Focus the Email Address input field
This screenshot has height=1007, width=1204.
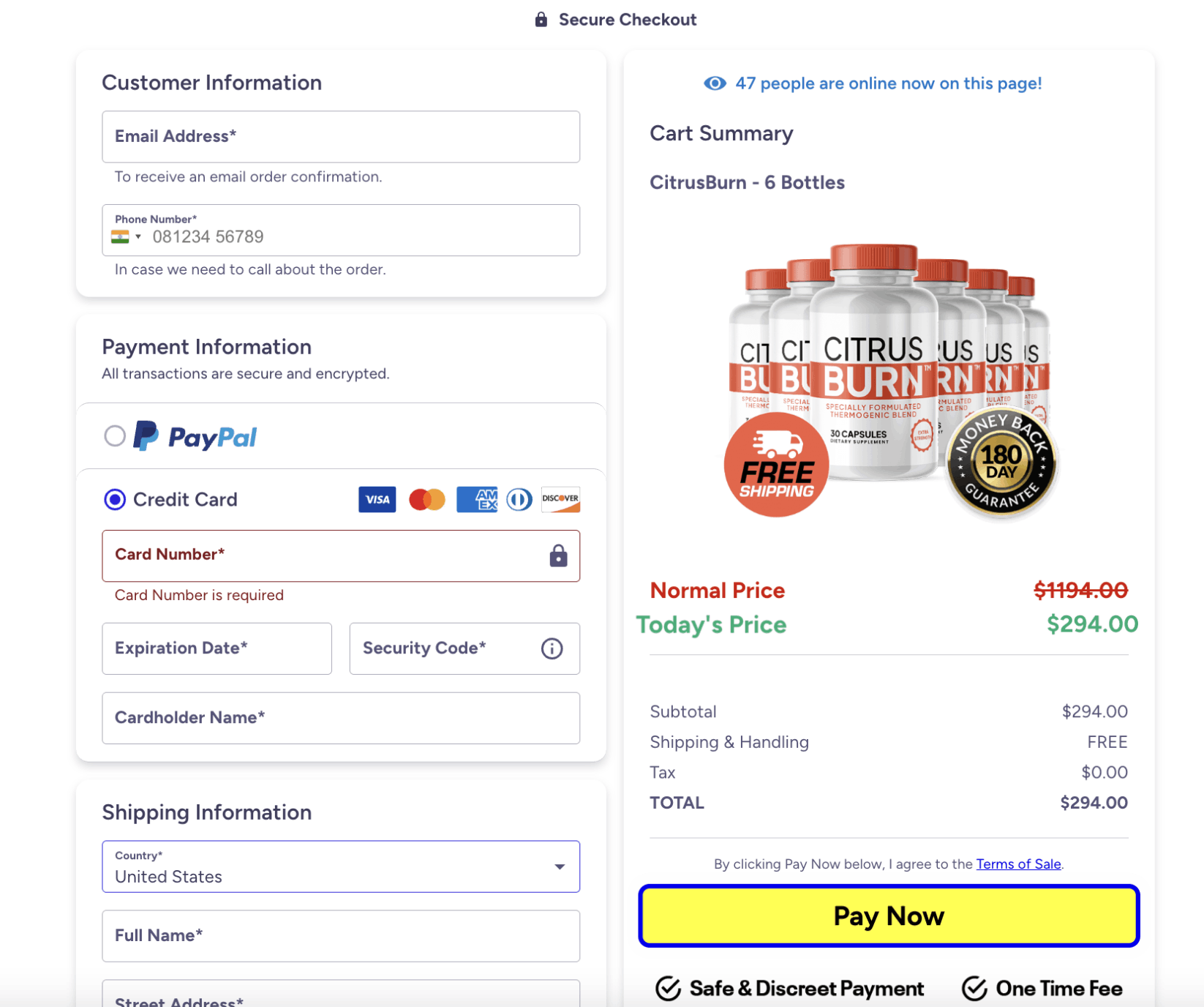click(341, 137)
